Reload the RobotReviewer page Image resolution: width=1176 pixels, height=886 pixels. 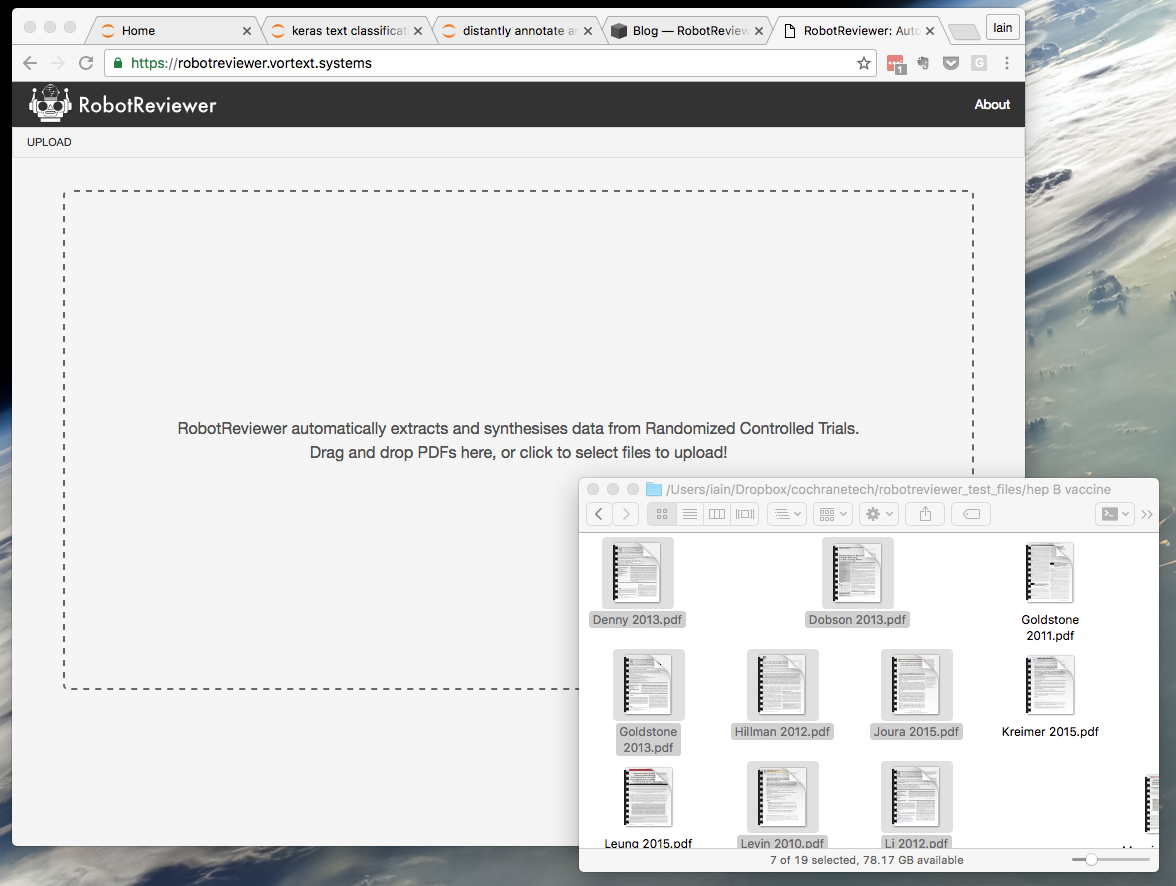pos(86,63)
